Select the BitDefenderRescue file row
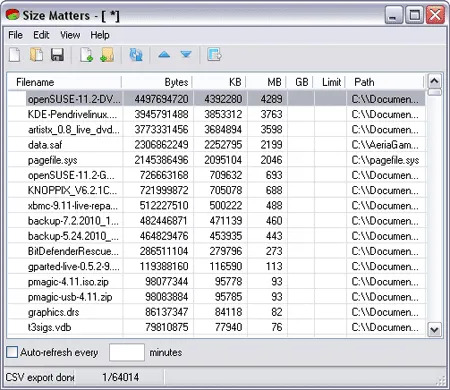Viewport: 450px width, 390px height. click(x=216, y=251)
